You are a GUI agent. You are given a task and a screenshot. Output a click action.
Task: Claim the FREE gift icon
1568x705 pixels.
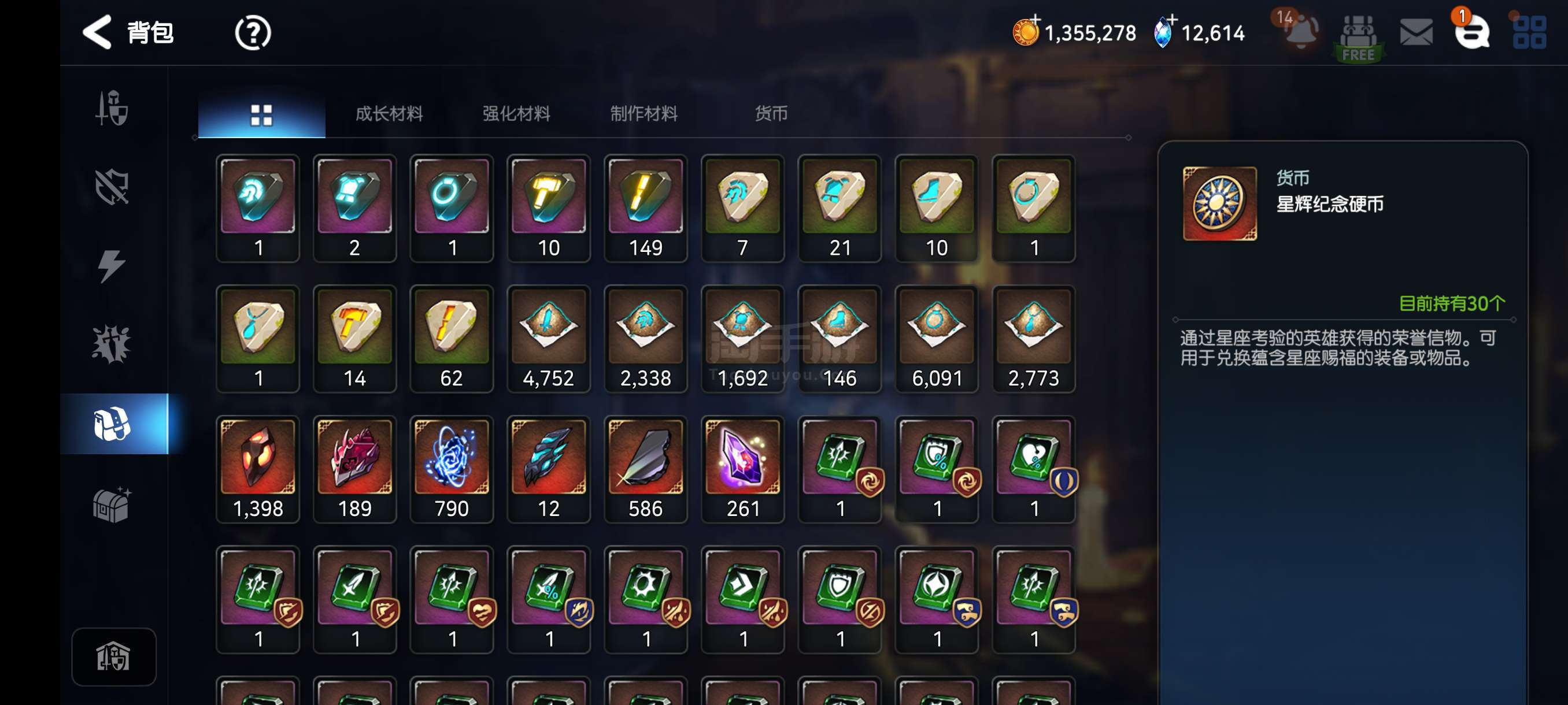pos(1358,38)
